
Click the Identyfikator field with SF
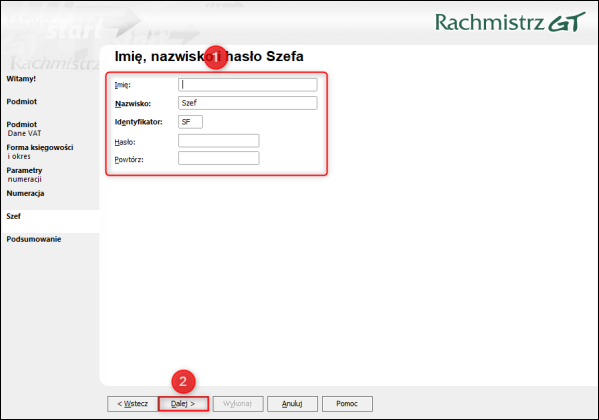click(190, 122)
